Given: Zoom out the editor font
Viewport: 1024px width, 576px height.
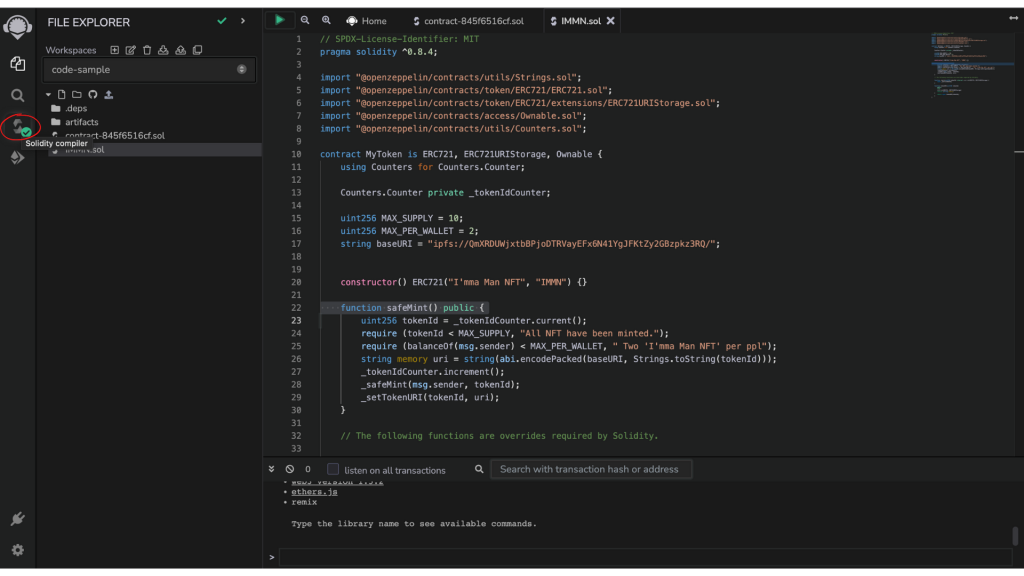Looking at the screenshot, I should coord(305,20).
